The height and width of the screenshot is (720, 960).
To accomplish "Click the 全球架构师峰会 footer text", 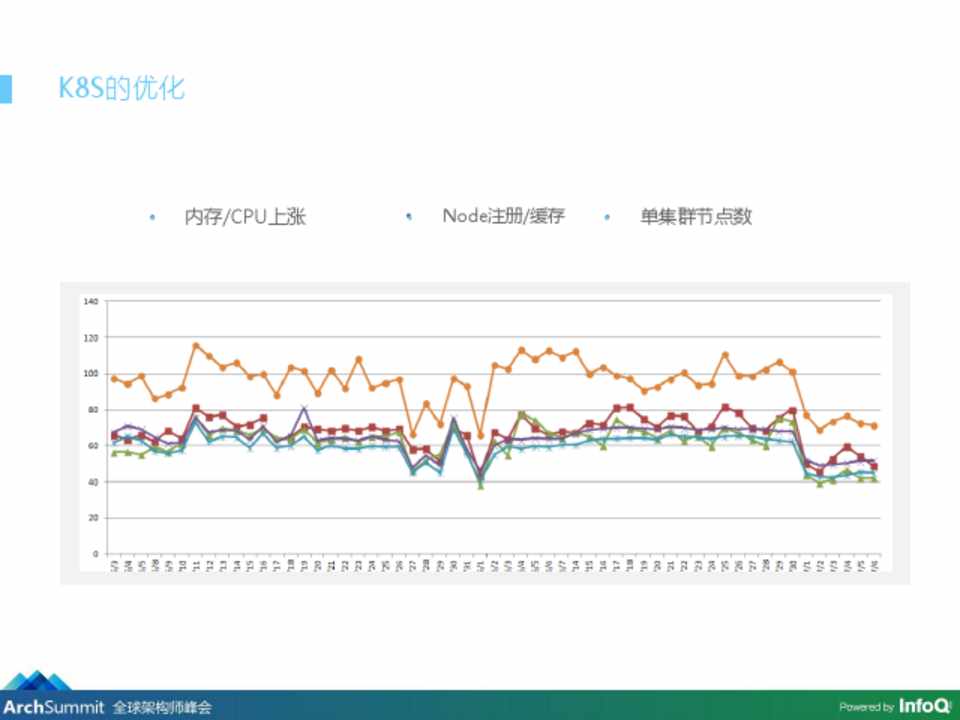I will click(x=162, y=707).
